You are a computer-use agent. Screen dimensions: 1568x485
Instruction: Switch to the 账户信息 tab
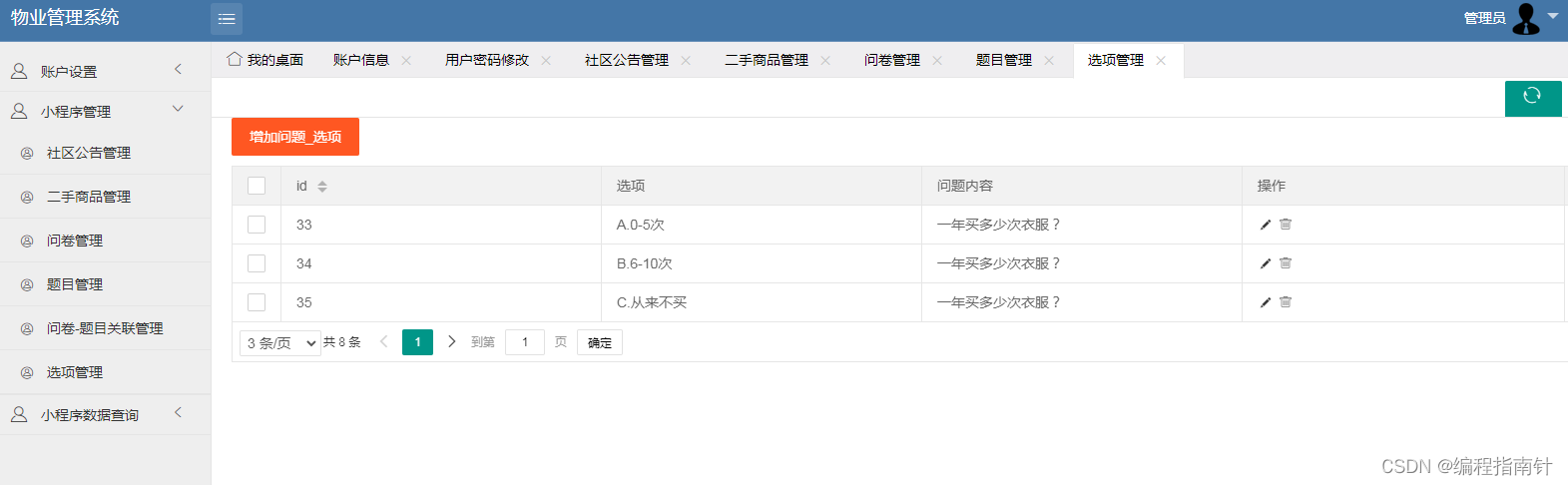point(361,60)
